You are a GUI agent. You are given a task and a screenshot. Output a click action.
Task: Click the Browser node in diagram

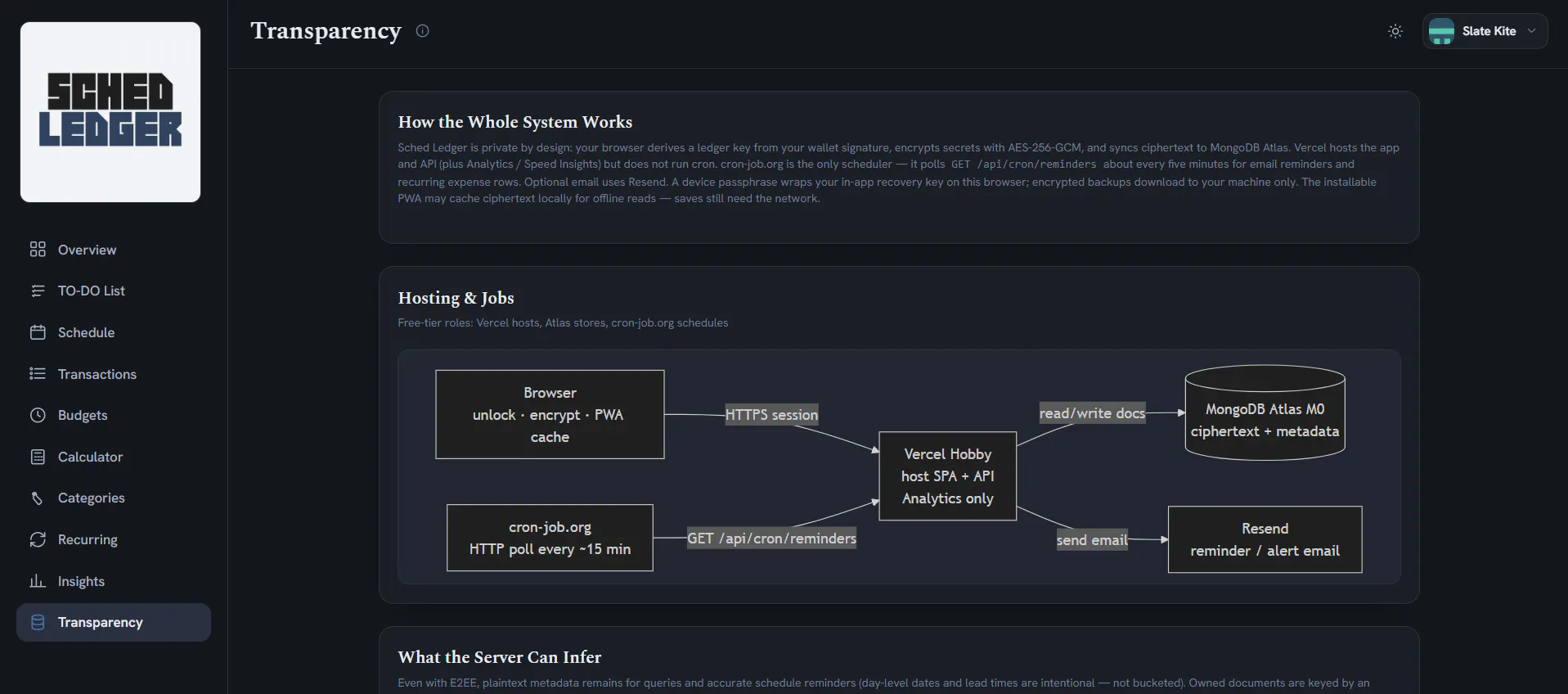click(550, 414)
